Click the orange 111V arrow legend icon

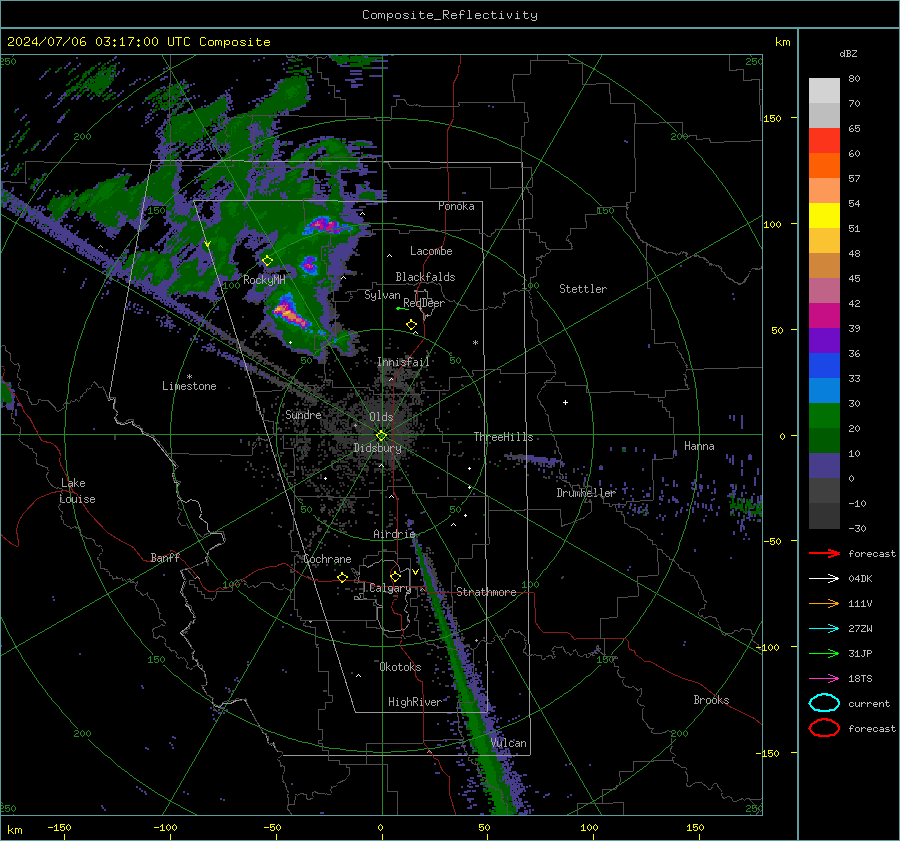824,603
